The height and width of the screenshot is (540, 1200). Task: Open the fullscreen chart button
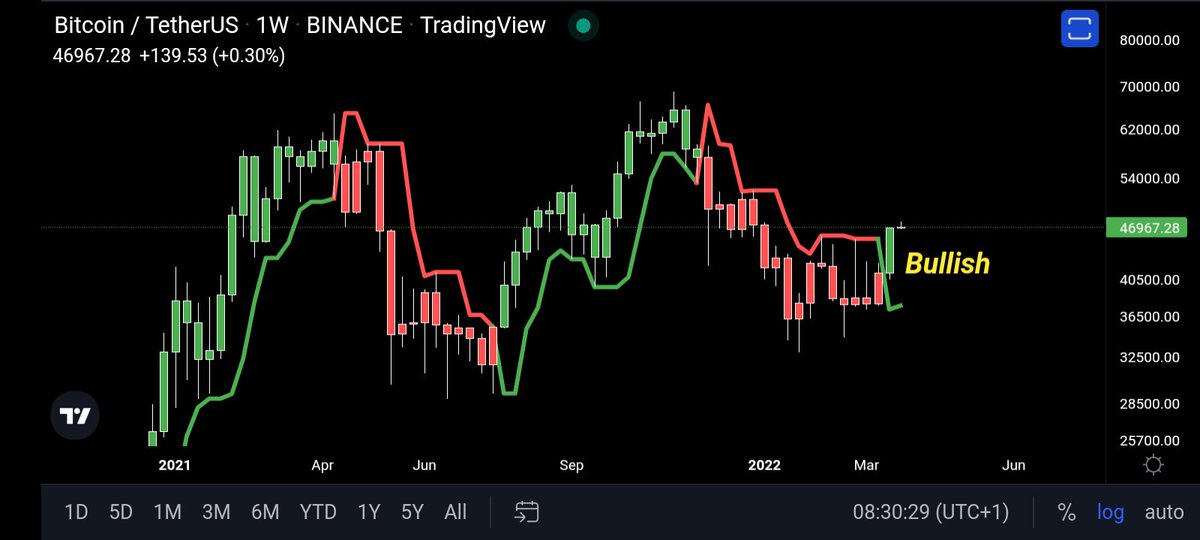(1079, 29)
